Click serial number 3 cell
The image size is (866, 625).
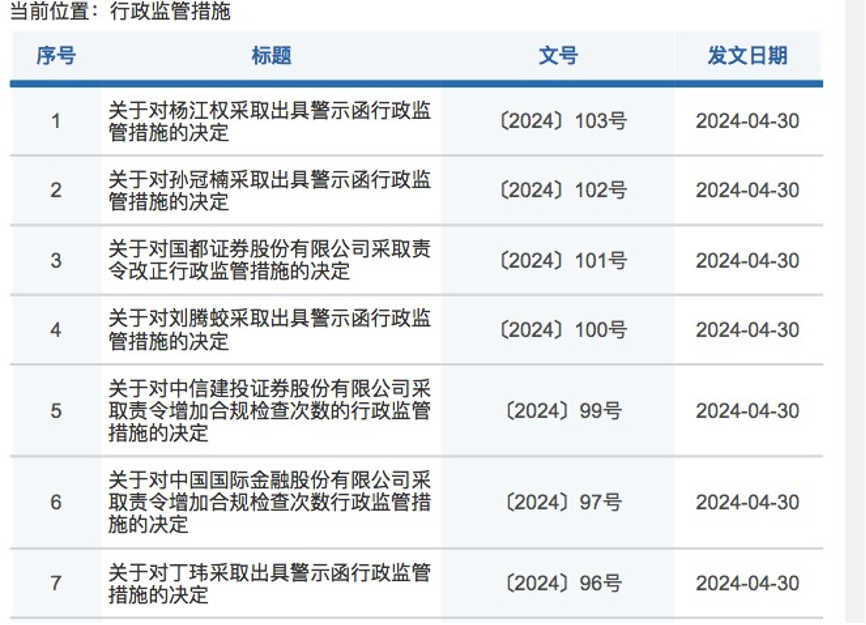pyautogui.click(x=56, y=261)
